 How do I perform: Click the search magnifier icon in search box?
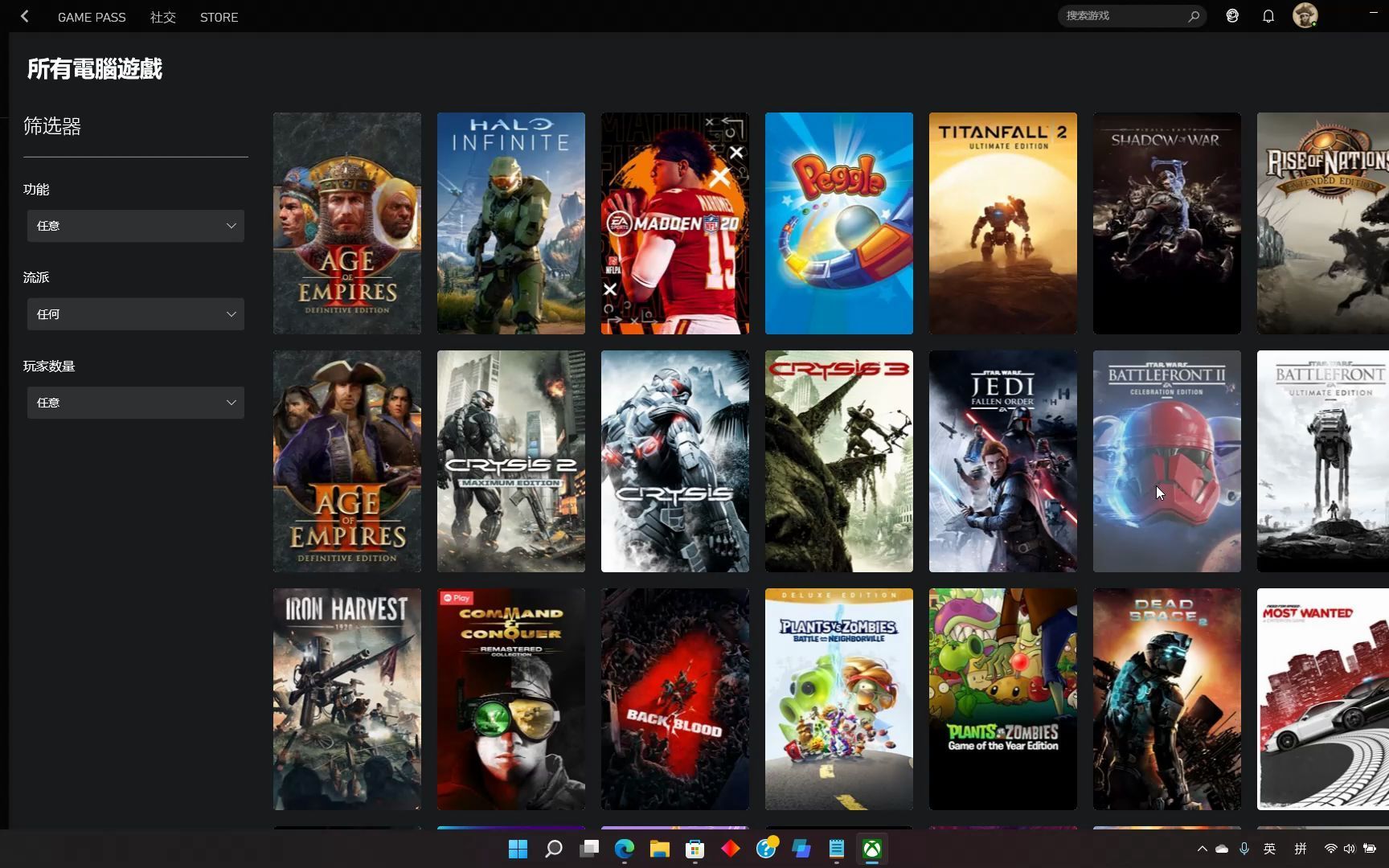click(x=1194, y=16)
